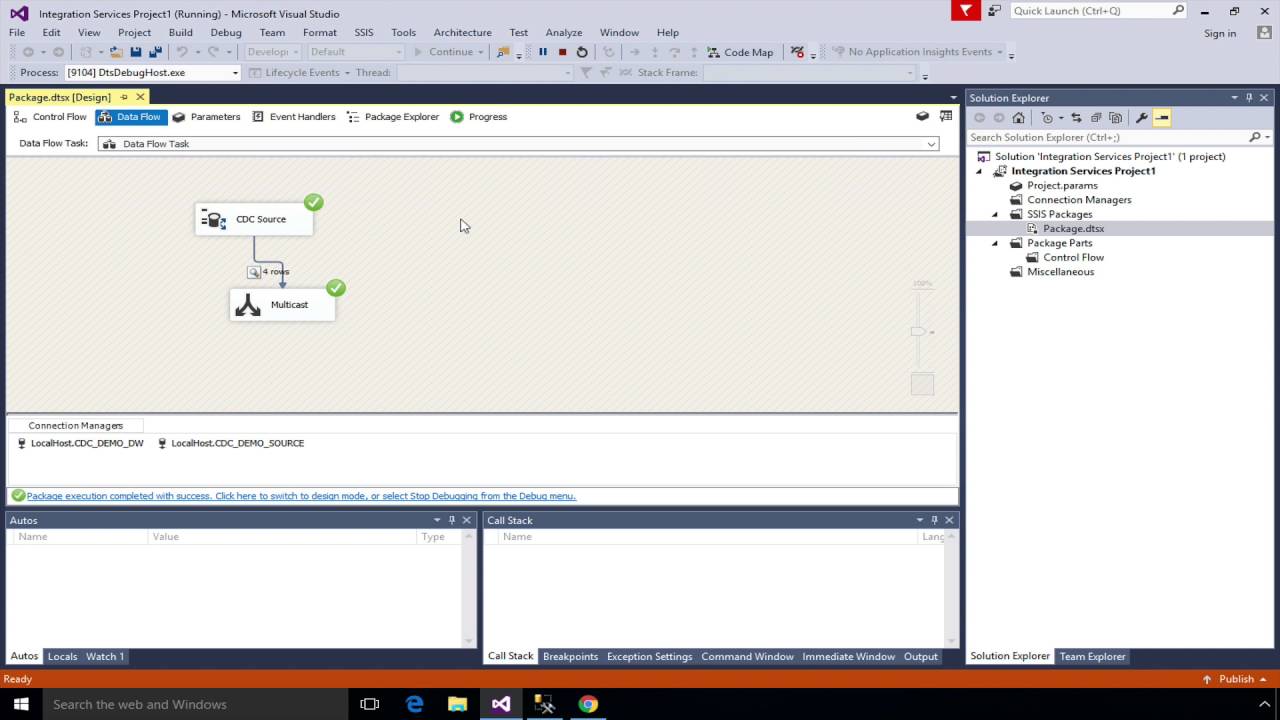Toggle Preview Selected Items in Solution Explorer

tap(1162, 118)
